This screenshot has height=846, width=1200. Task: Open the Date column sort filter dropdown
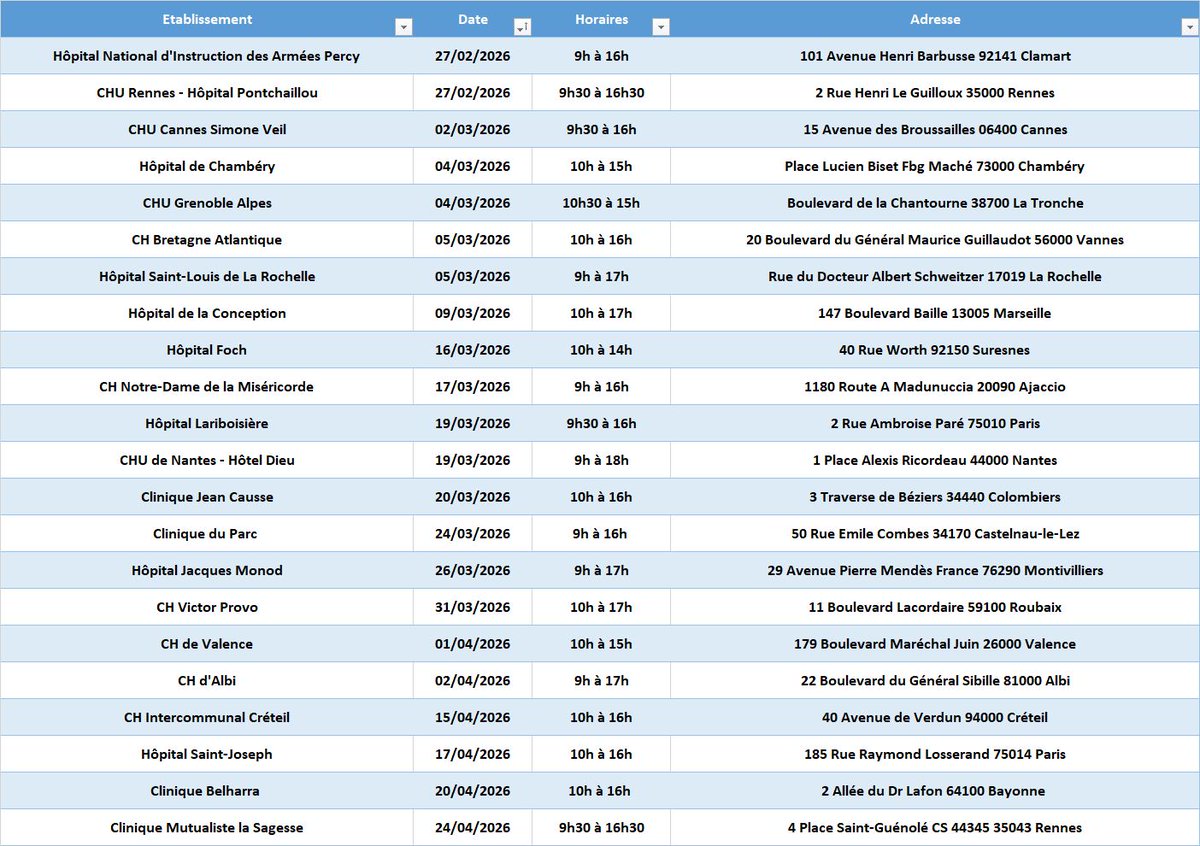pyautogui.click(x=522, y=27)
